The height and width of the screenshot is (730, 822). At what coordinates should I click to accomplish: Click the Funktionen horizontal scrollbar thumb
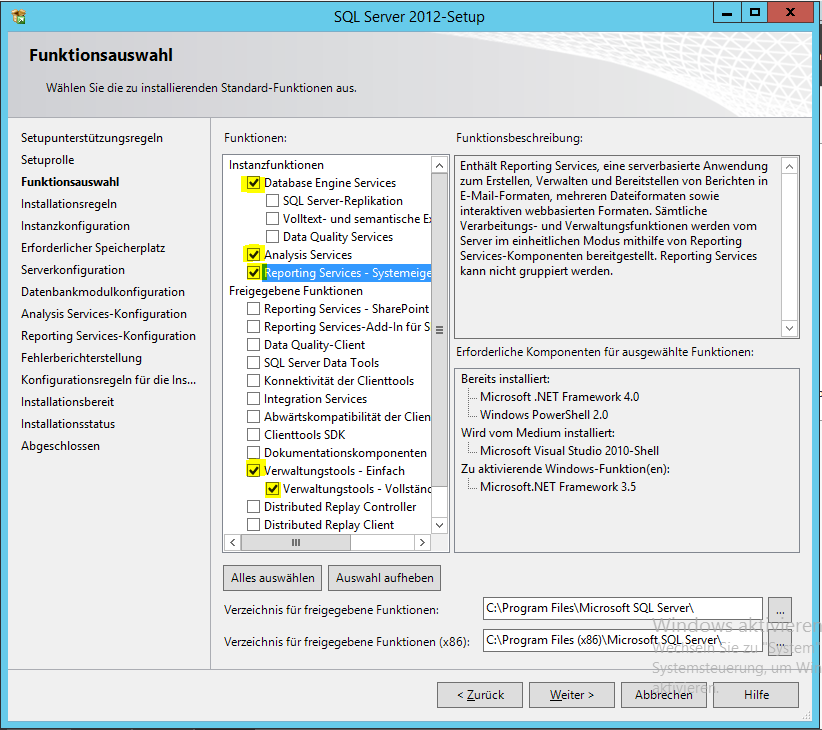(x=296, y=542)
